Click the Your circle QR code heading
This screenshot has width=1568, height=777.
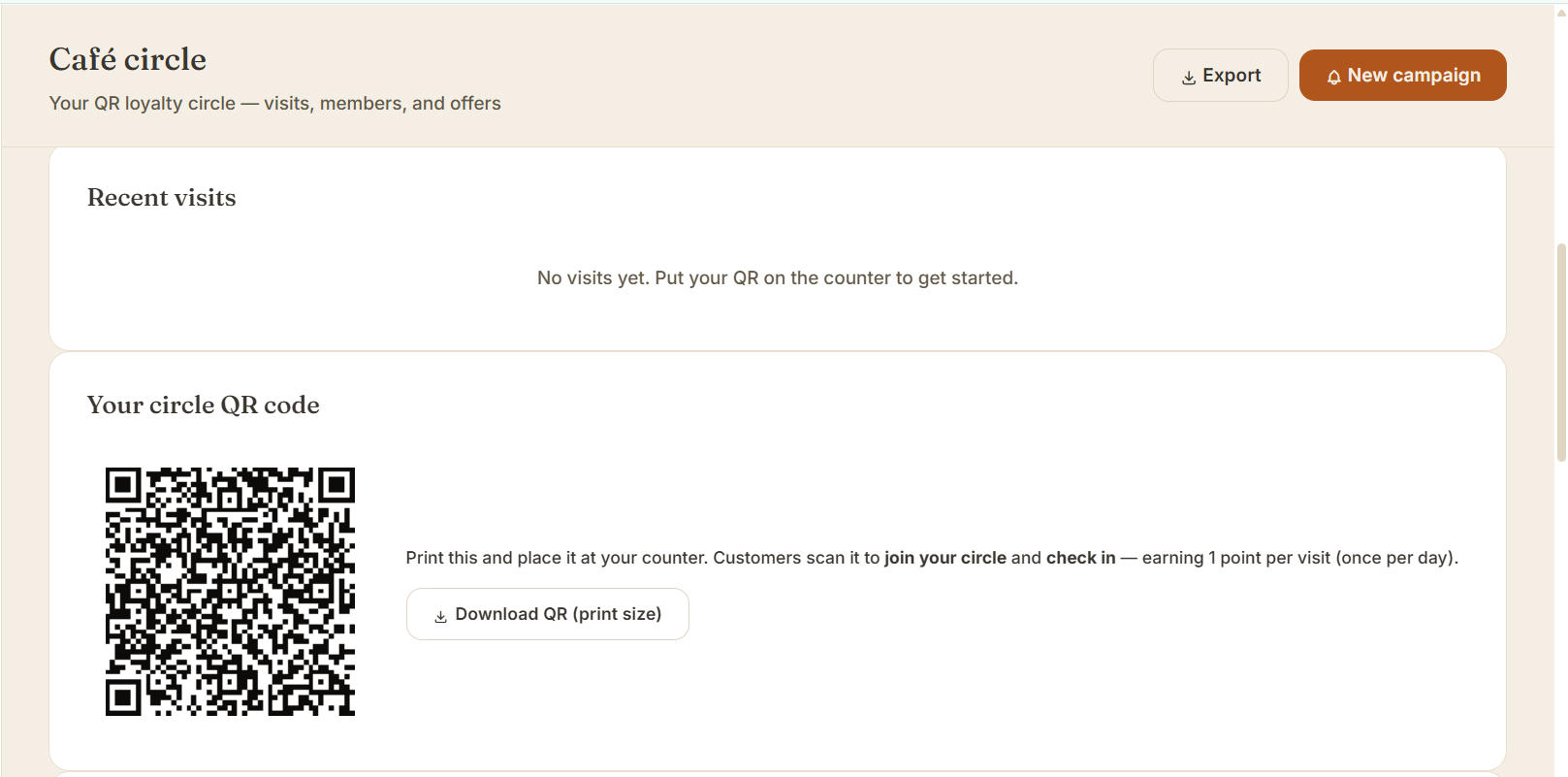click(x=204, y=405)
